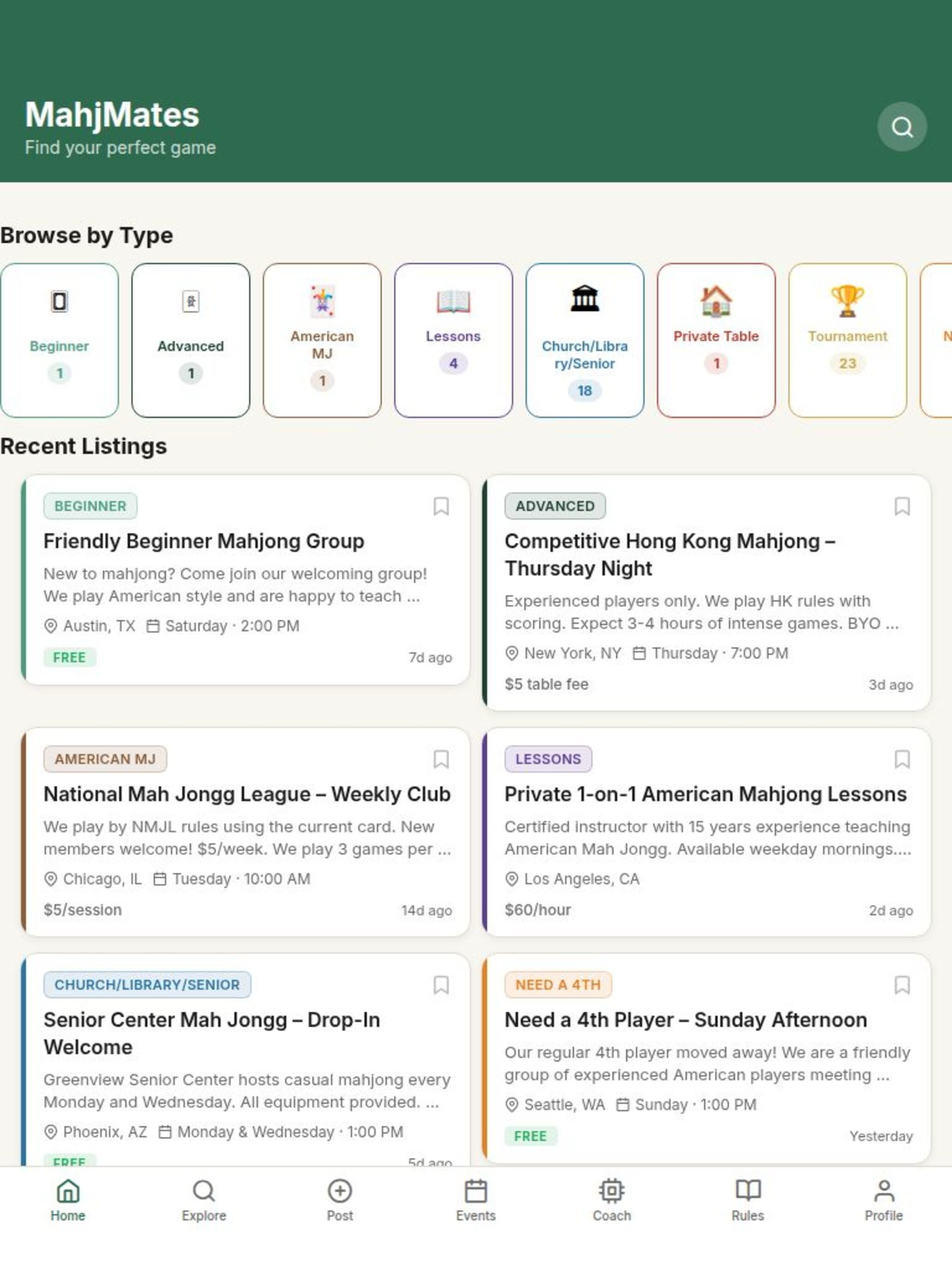Viewport: 952px width, 1270px height.
Task: Click the Thursday · 7:00 PM schedule
Action: pos(720,653)
